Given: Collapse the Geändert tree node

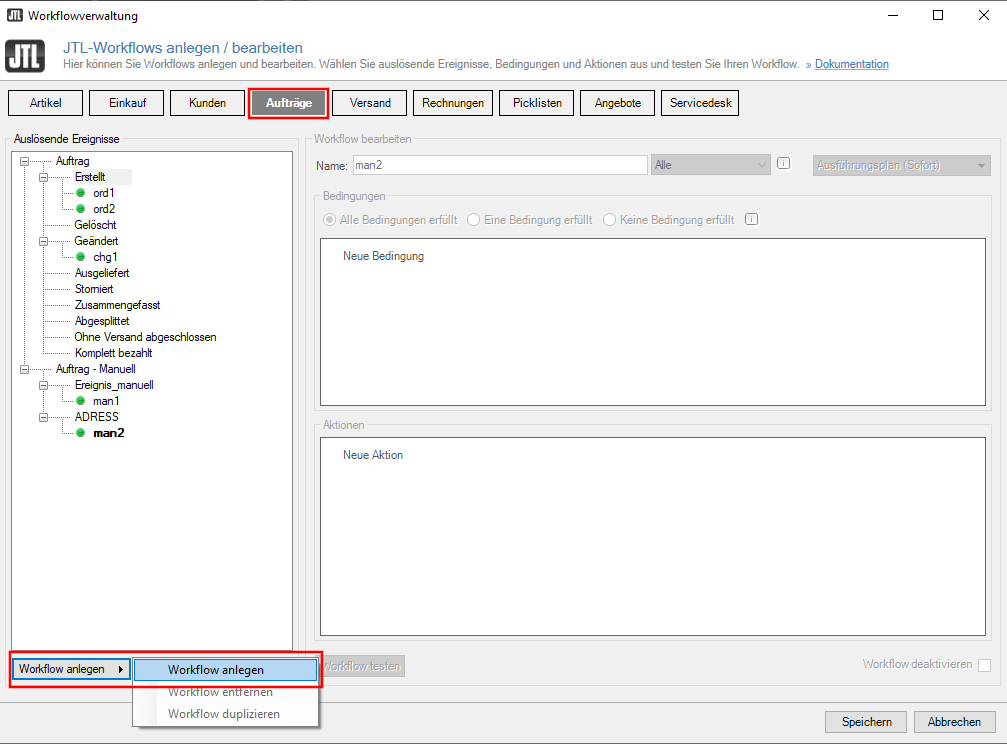Looking at the screenshot, I should click(x=44, y=242).
